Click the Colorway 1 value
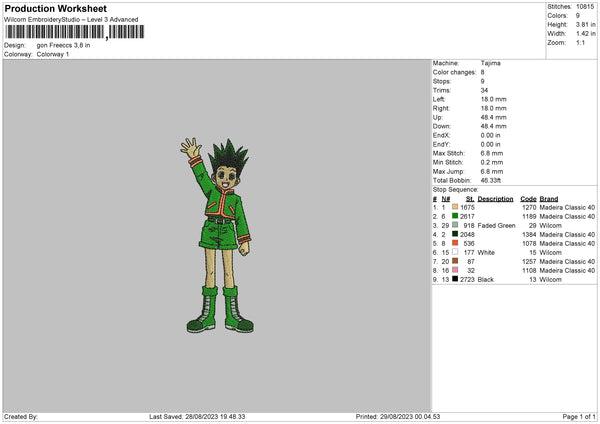The width and height of the screenshot is (600, 424). 54,54
